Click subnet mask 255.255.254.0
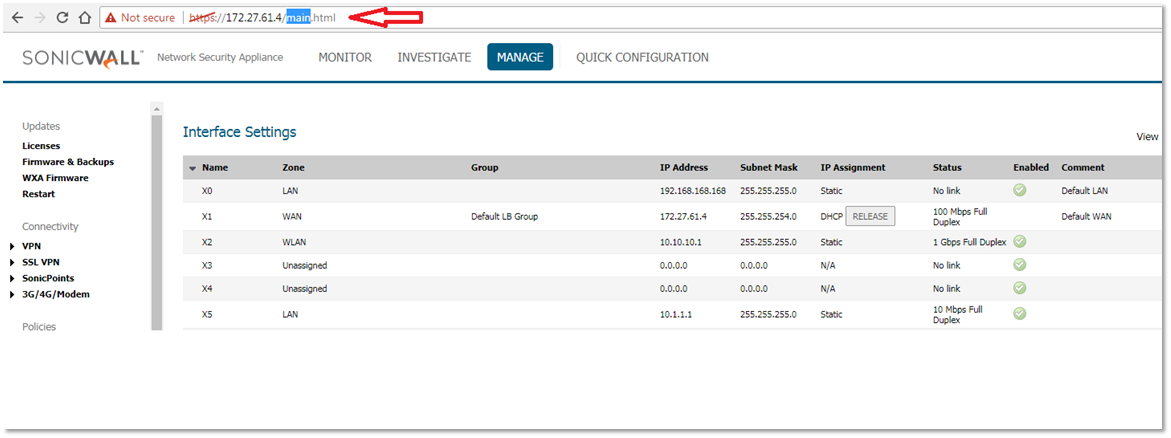This screenshot has width=1171, height=438. click(x=768, y=217)
